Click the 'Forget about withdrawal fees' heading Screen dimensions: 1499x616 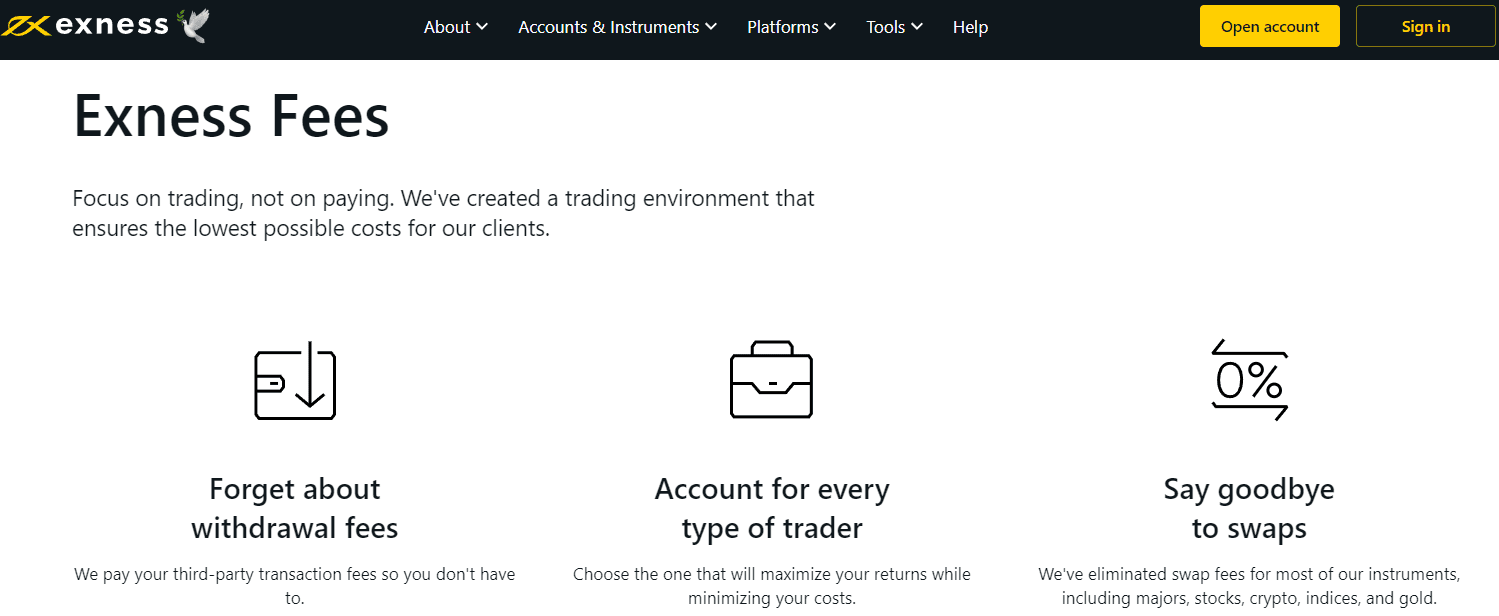point(294,508)
